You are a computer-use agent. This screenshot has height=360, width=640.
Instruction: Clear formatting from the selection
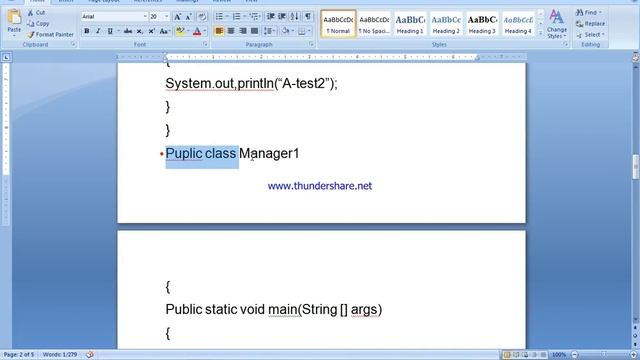tap(202, 17)
